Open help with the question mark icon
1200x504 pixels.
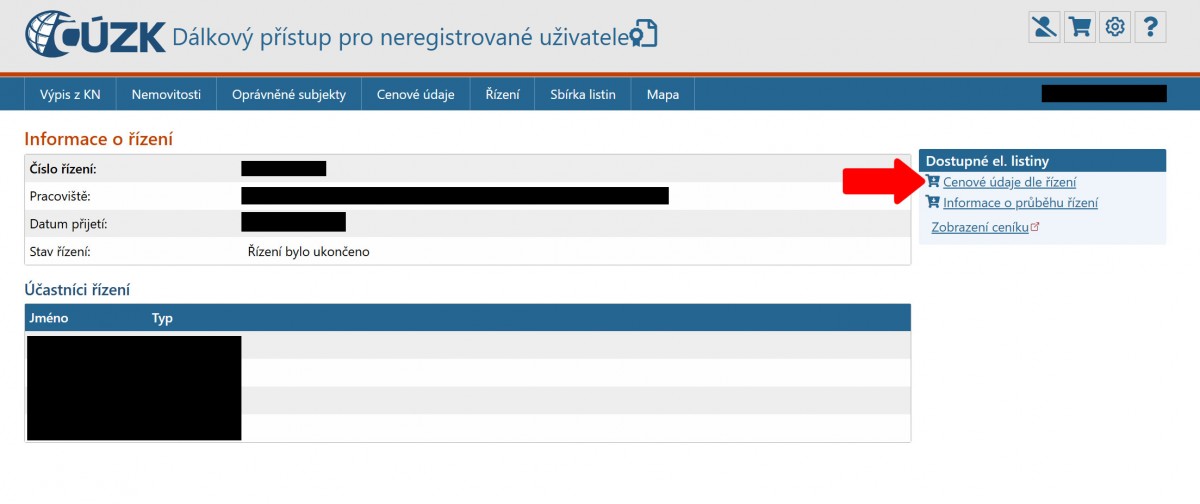(x=1150, y=27)
